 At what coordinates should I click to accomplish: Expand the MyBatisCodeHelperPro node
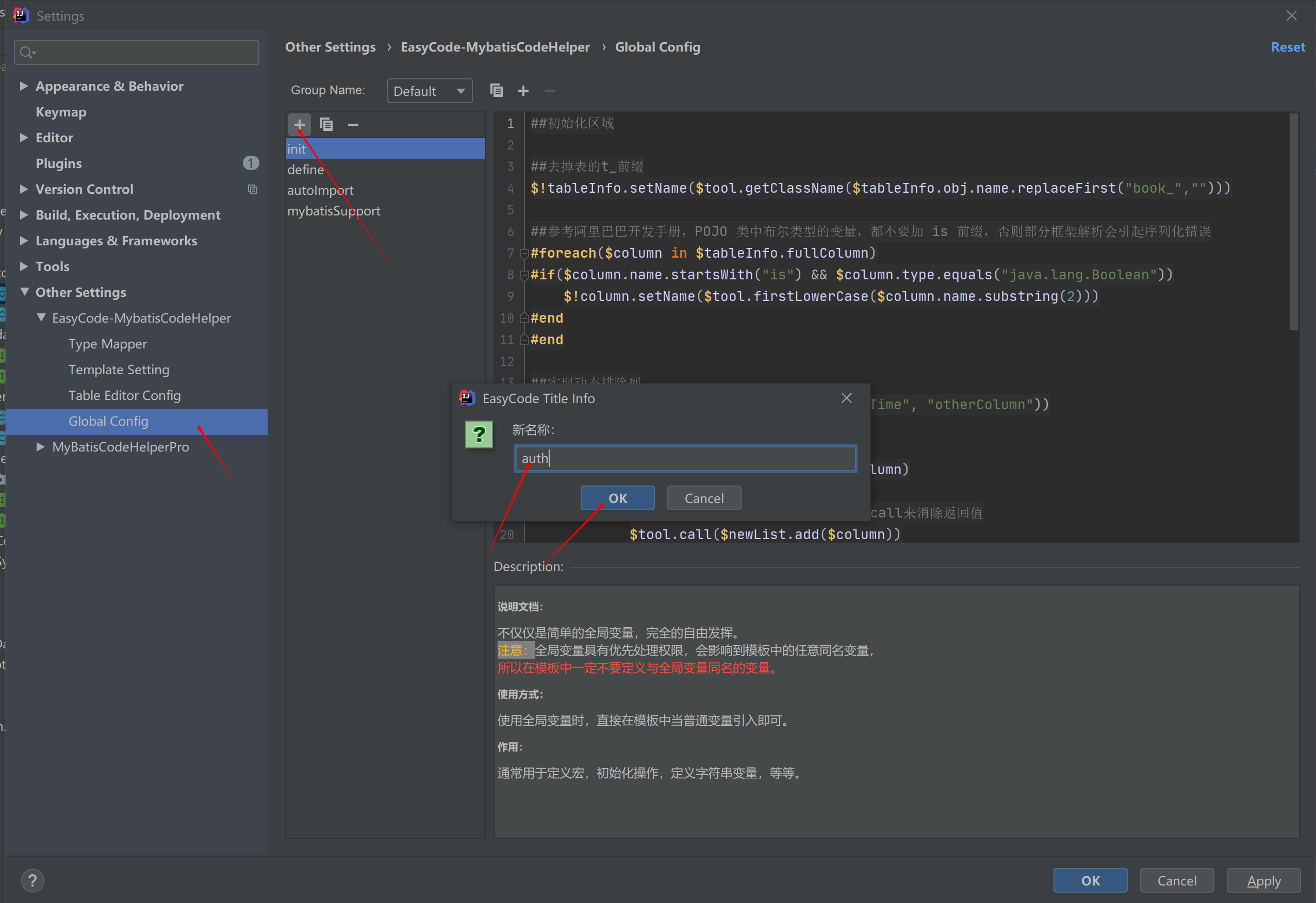coord(40,447)
